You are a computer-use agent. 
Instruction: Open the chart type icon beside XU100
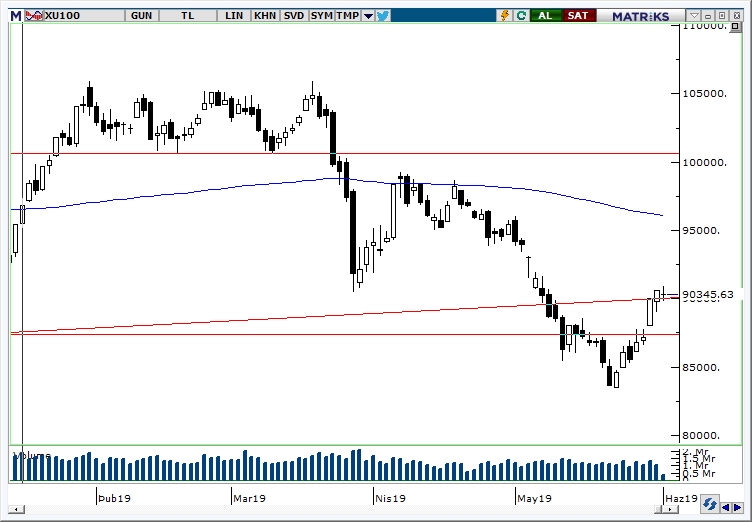34,16
